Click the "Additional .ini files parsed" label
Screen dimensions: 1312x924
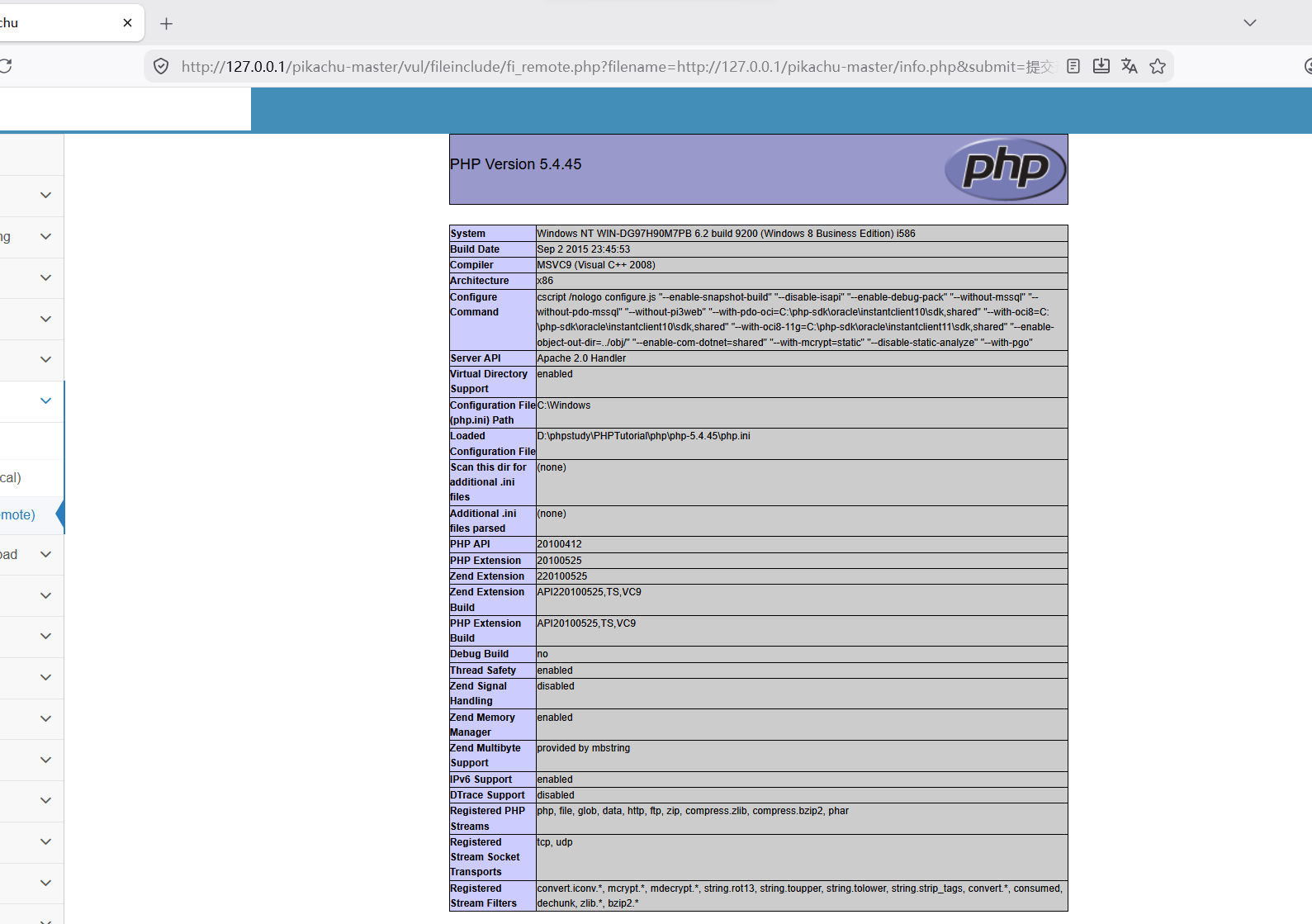coord(483,521)
